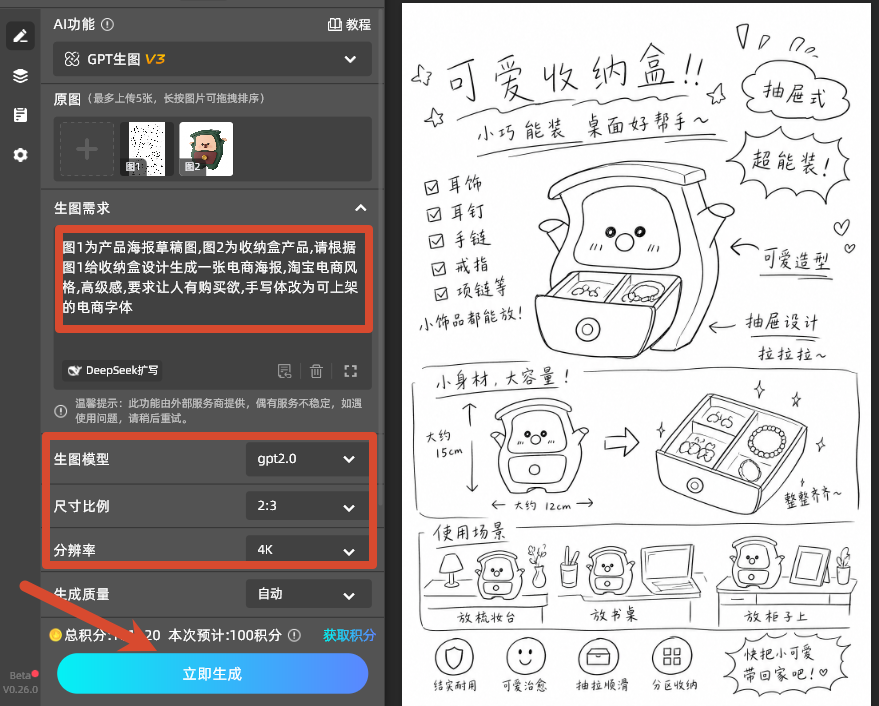Open the settings gear in sidebar
Screen dimensions: 879x706
tap(21, 155)
